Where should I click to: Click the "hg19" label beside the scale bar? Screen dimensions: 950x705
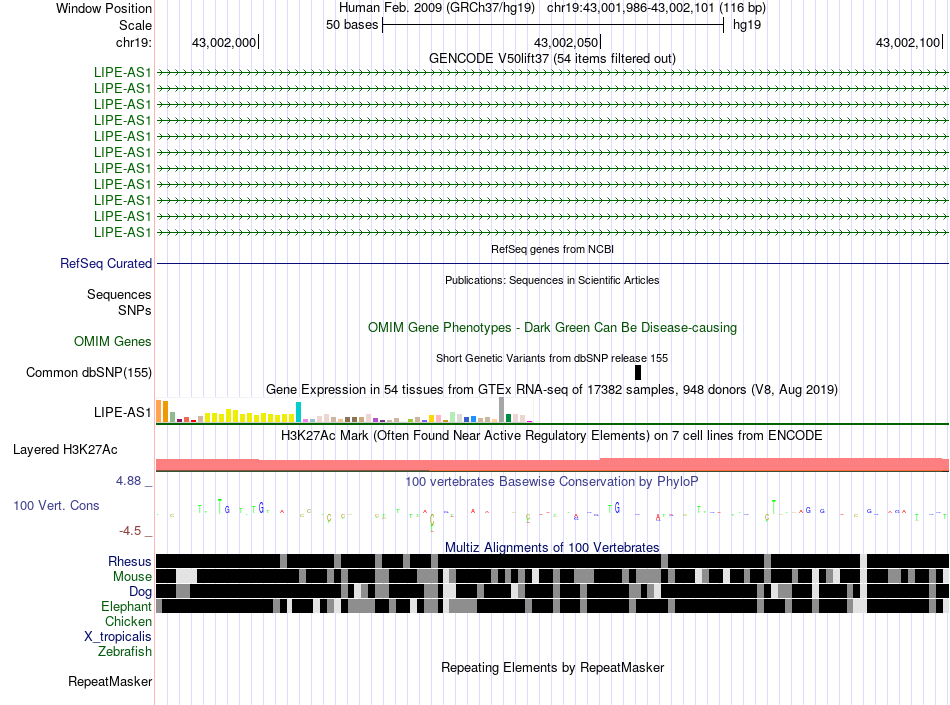[747, 25]
